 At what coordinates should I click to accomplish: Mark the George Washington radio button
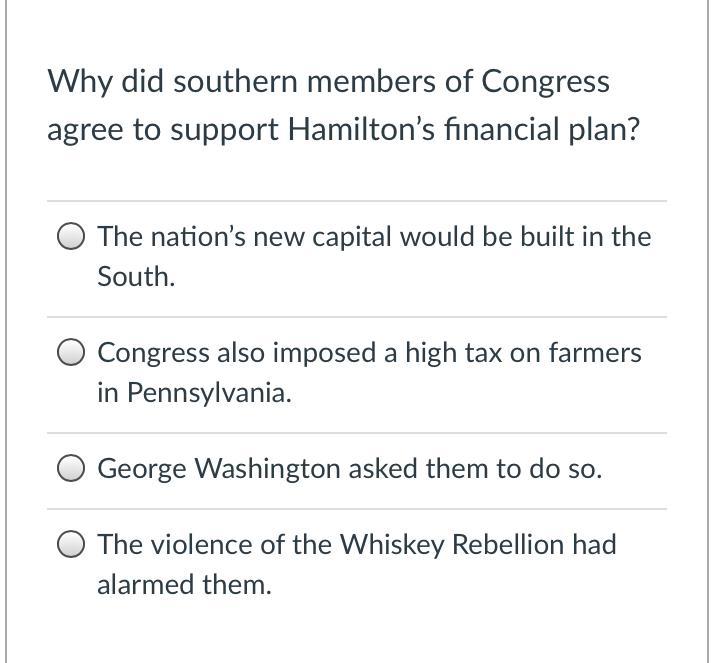pyautogui.click(x=71, y=469)
